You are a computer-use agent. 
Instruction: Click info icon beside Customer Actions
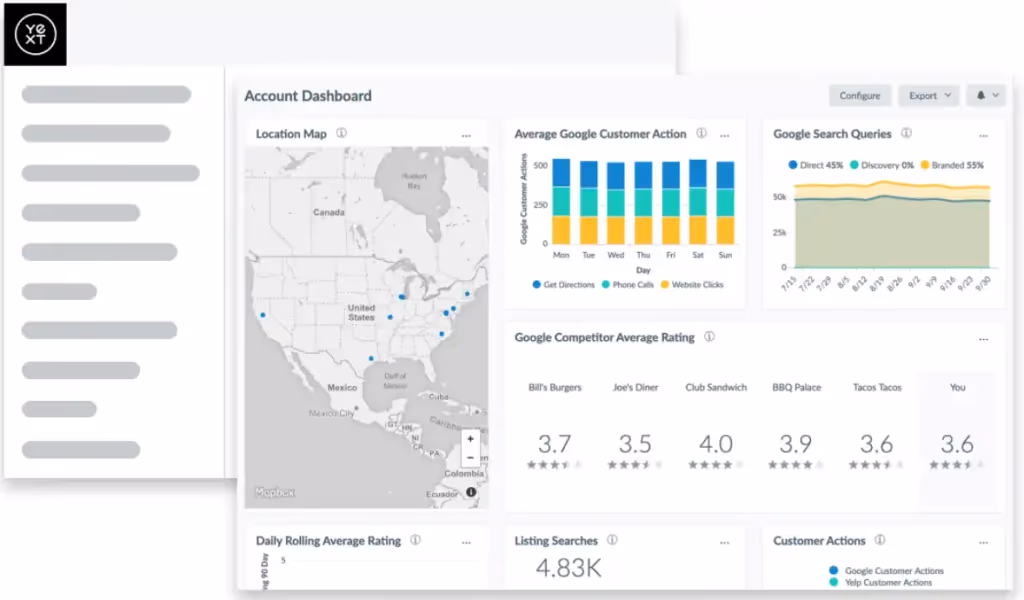tap(880, 540)
